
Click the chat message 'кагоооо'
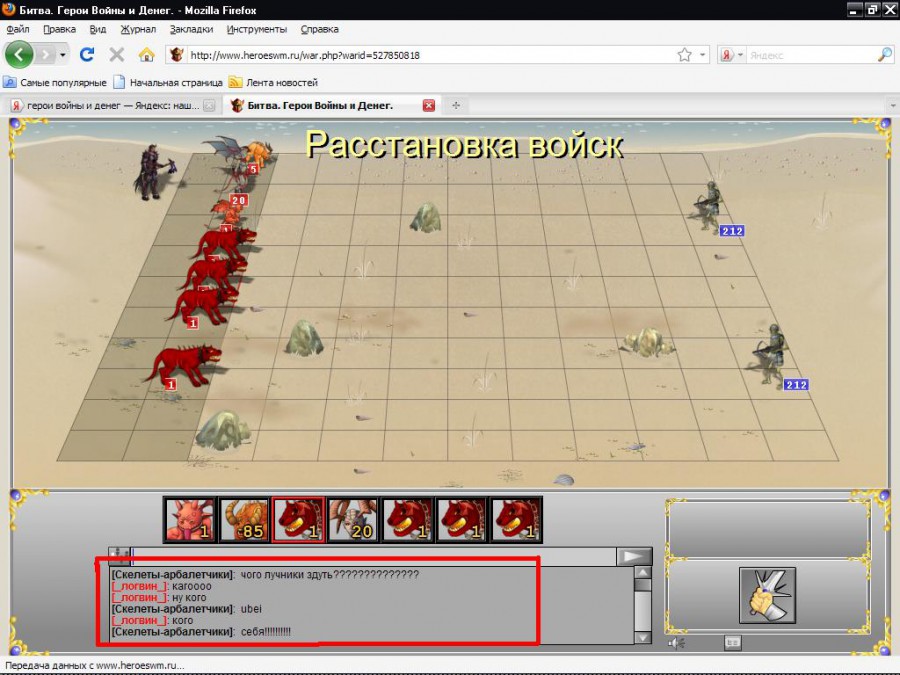tap(192, 587)
